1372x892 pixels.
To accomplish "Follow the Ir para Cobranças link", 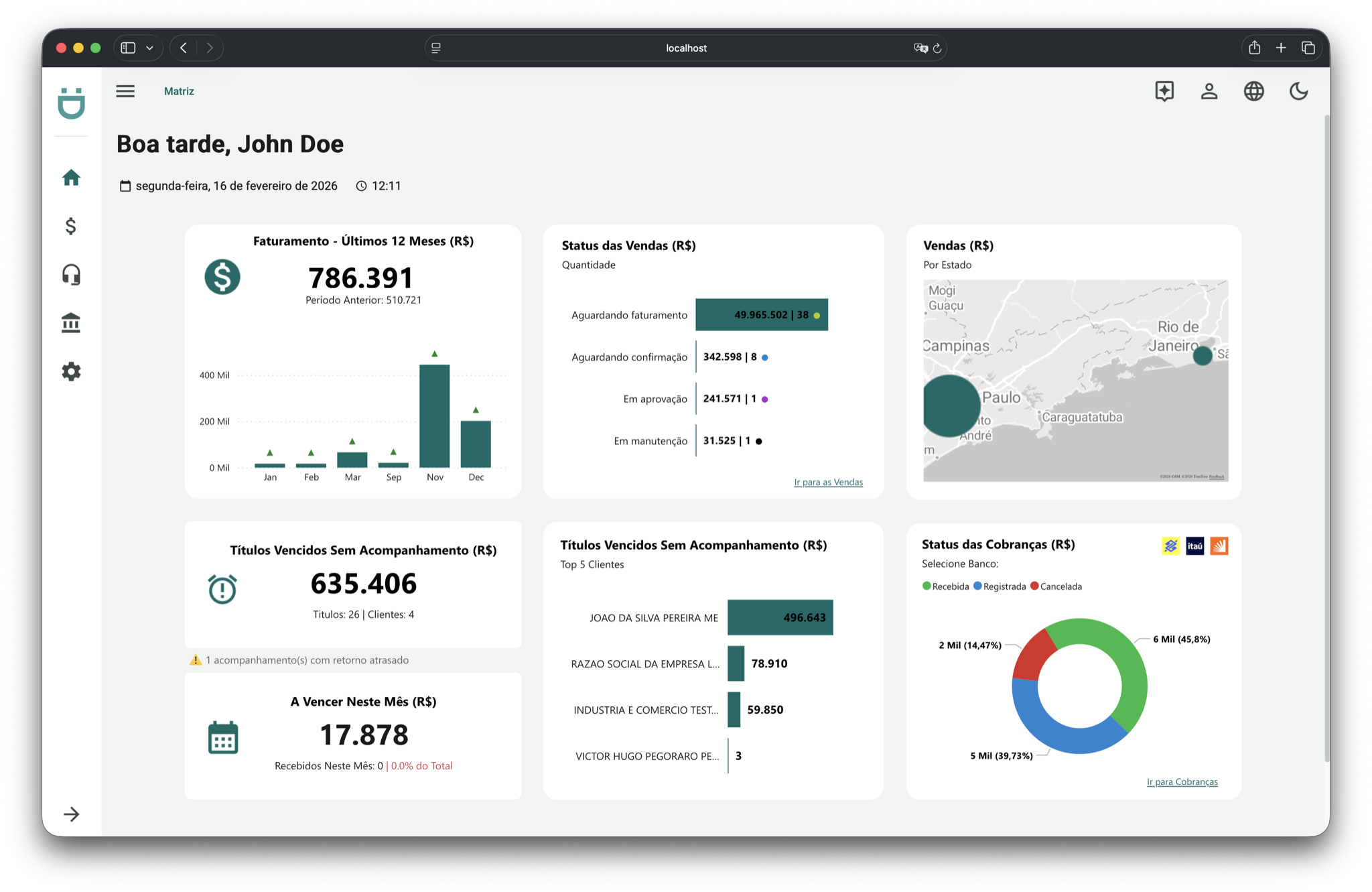I will [x=1182, y=781].
